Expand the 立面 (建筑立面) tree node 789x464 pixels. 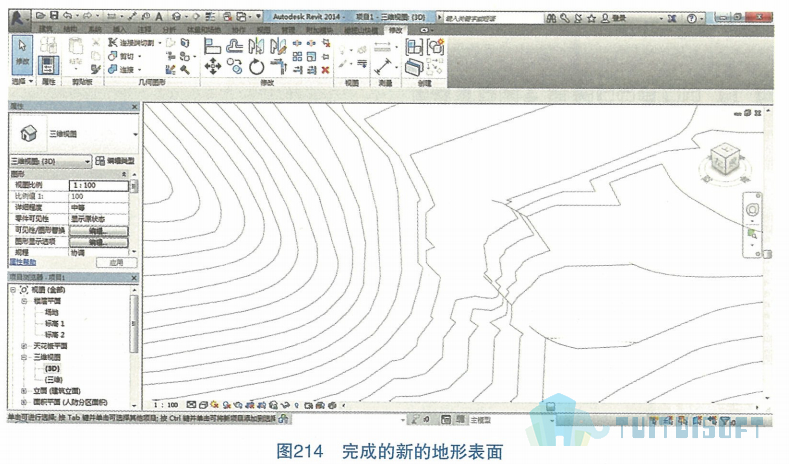point(24,391)
